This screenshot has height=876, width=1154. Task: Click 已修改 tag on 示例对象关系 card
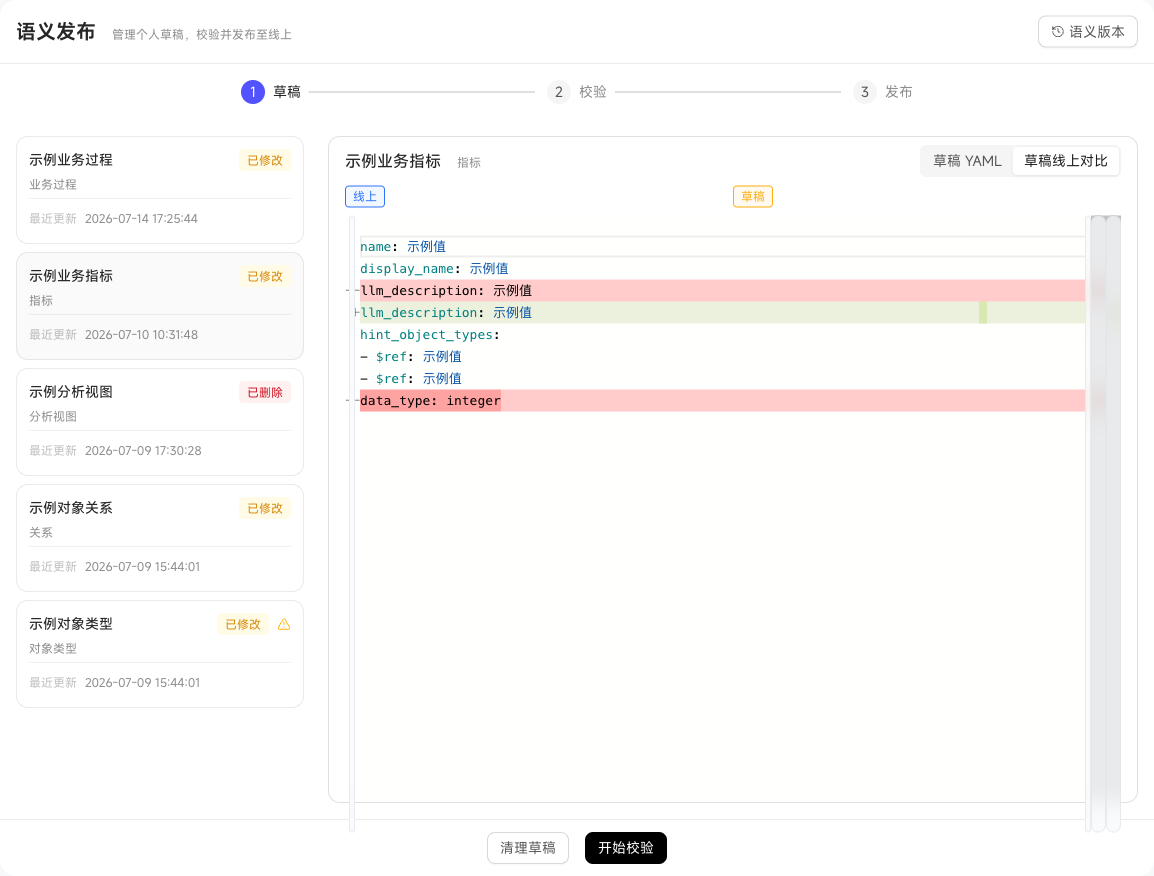[x=265, y=509]
